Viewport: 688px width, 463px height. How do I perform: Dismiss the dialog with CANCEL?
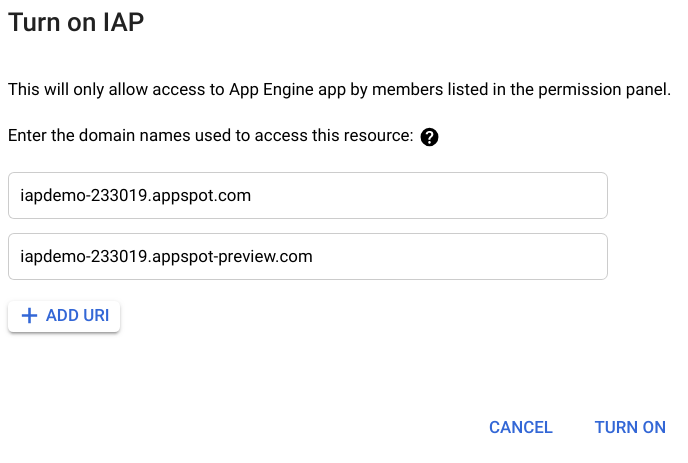(520, 427)
